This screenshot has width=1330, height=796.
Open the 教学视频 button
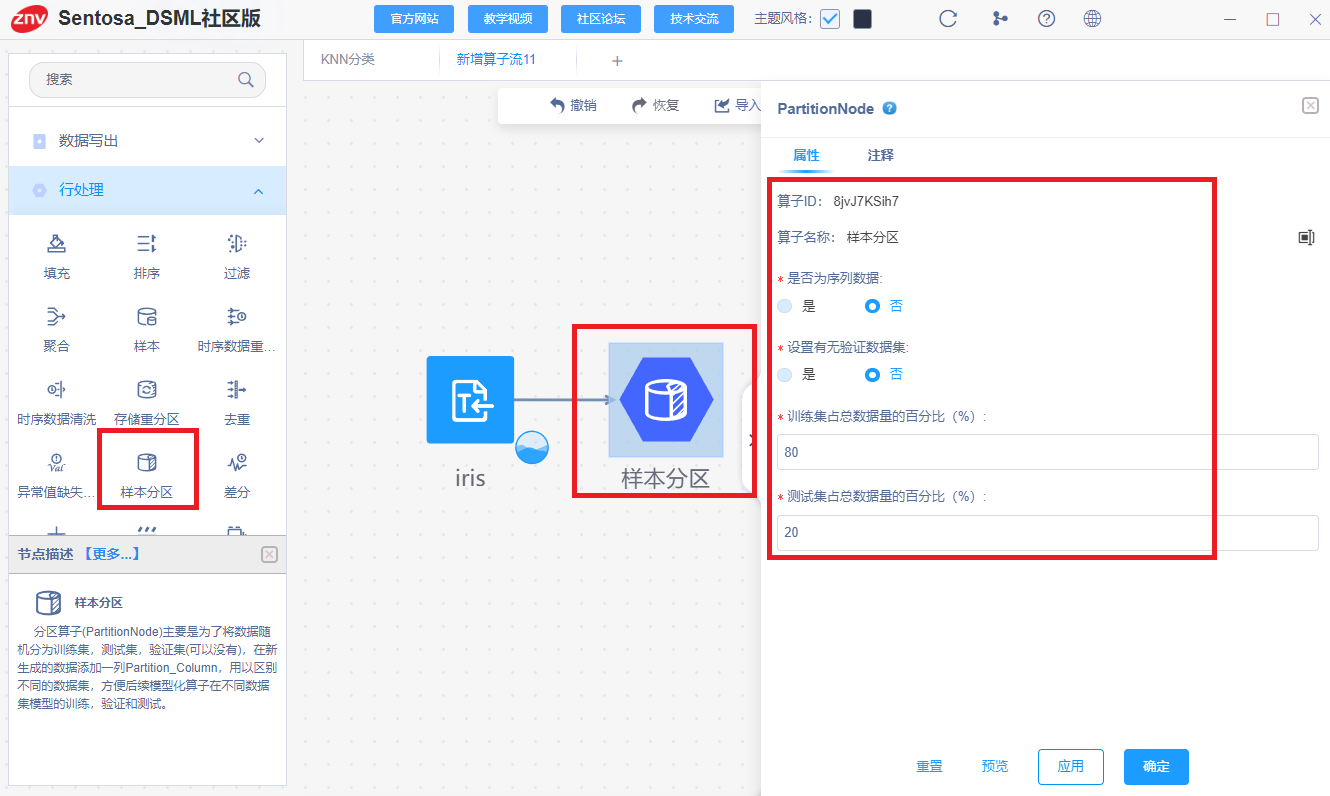(507, 19)
